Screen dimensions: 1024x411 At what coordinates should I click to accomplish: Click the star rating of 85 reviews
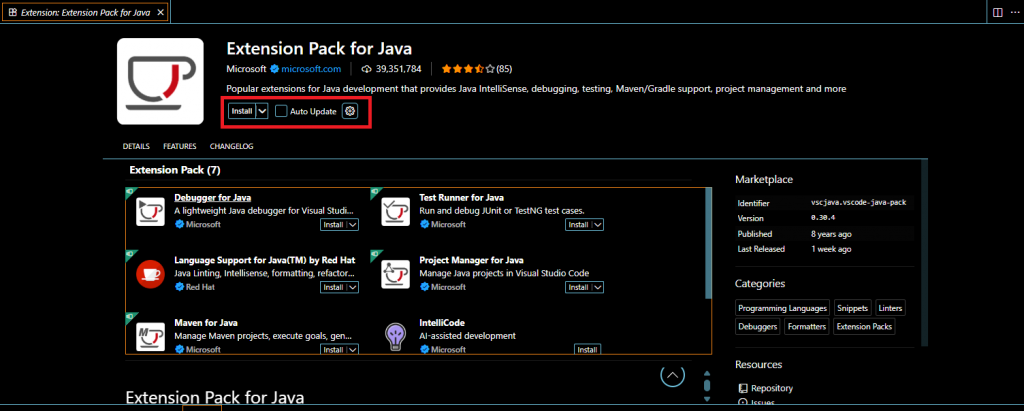point(476,69)
